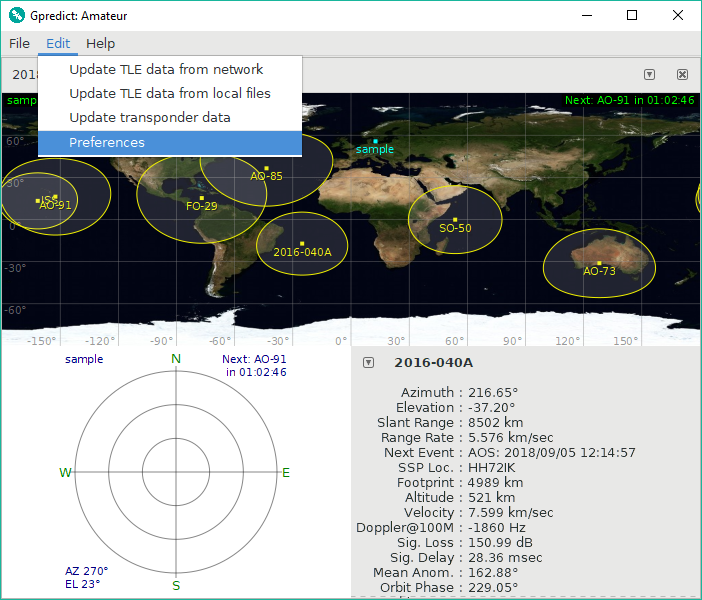Click the Next Event AOS 2018/09/05 12:14:57 value
The image size is (702, 600).
[x=552, y=453]
